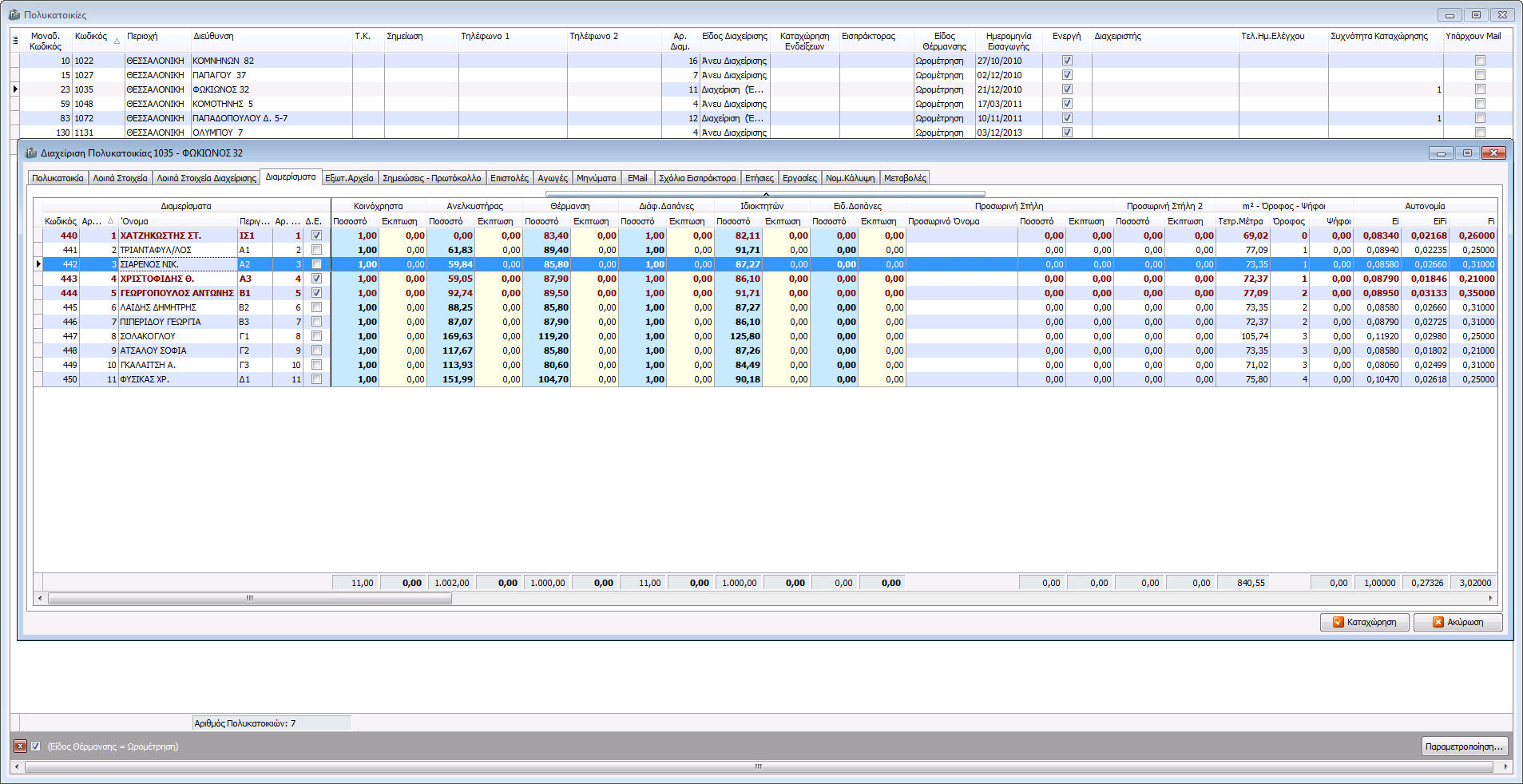Uncheck Δ.Ε. box for ΧΑΤΖΗΚΩΣΤΗΣ ΣΤ.
Image resolution: width=1523 pixels, height=784 pixels.
pos(316,236)
